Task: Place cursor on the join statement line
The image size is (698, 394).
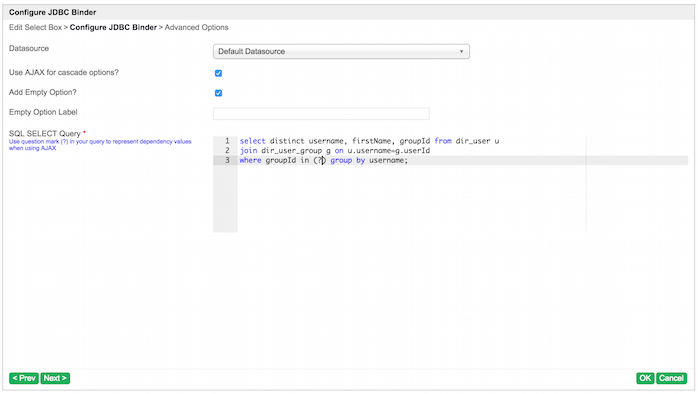Action: click(335, 150)
